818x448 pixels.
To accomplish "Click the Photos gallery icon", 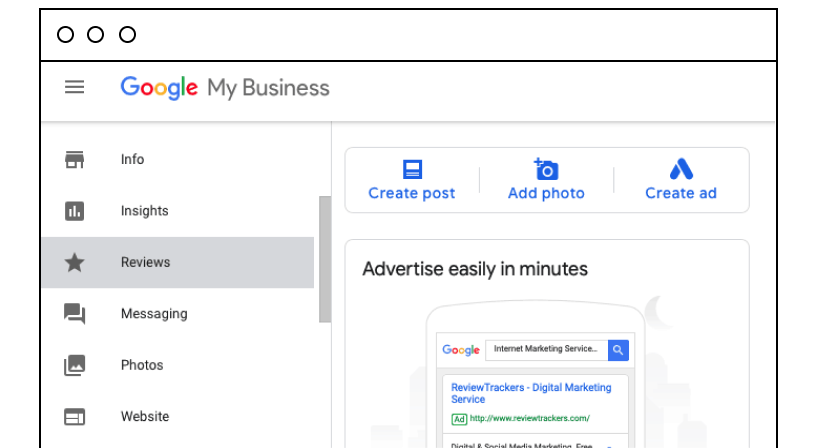I will tap(75, 365).
